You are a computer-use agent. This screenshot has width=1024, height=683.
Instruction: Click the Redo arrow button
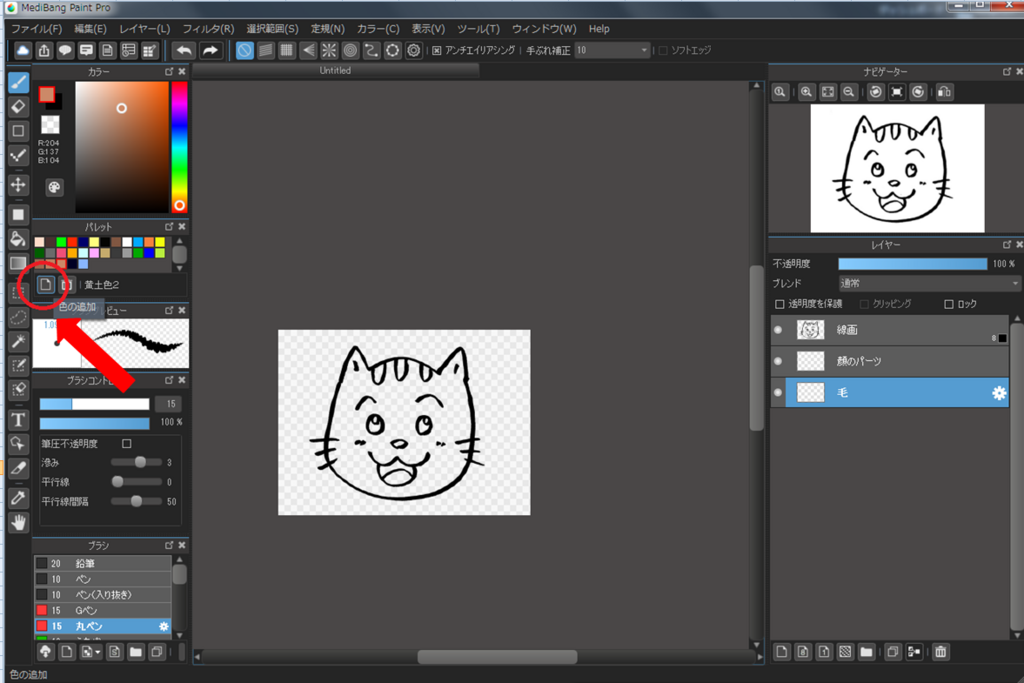(210, 50)
